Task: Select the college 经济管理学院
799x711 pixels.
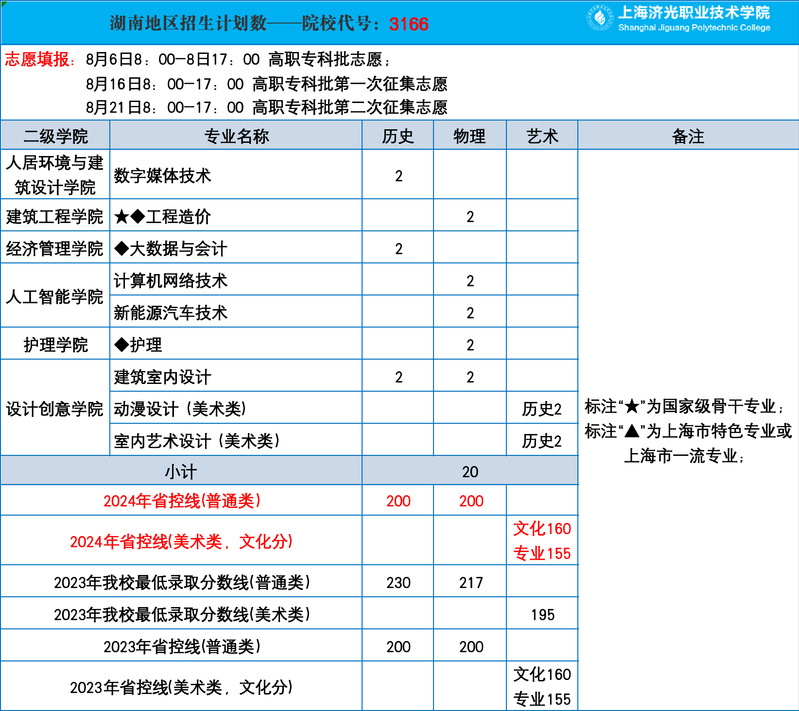Action: pyautogui.click(x=55, y=248)
